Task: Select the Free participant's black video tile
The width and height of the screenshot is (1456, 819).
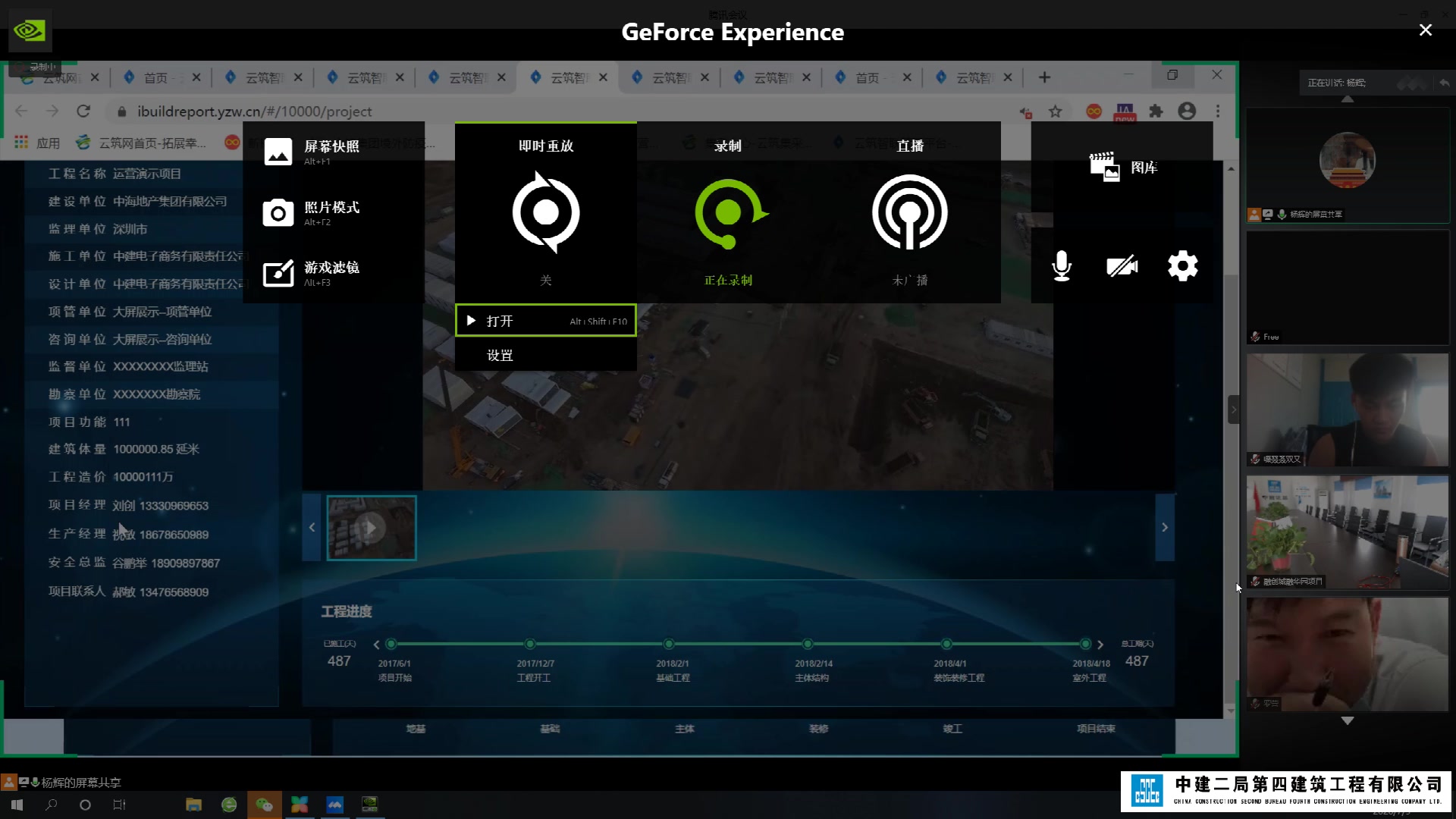Action: 1348,287
